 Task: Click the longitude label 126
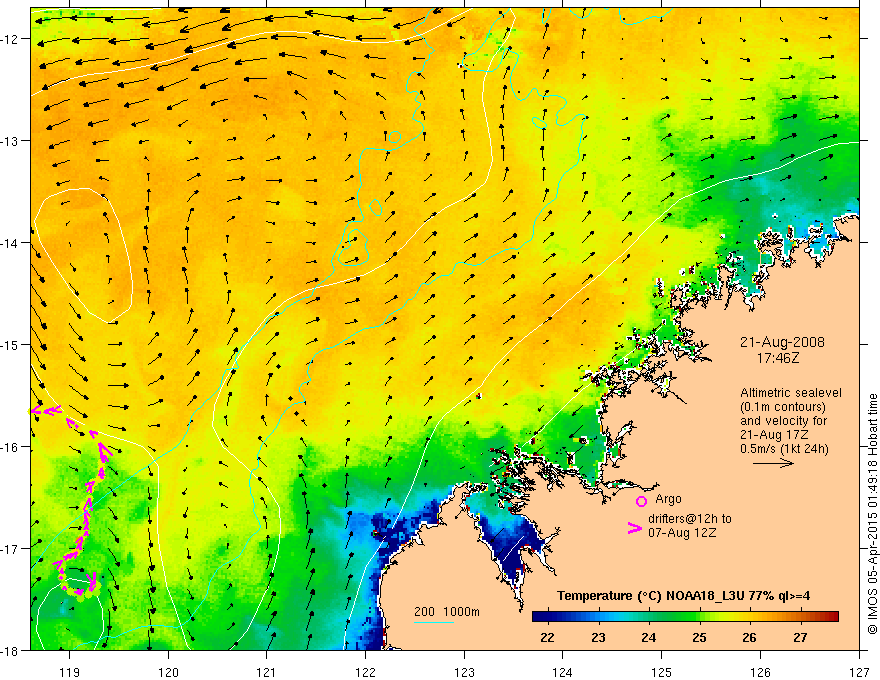760,672
